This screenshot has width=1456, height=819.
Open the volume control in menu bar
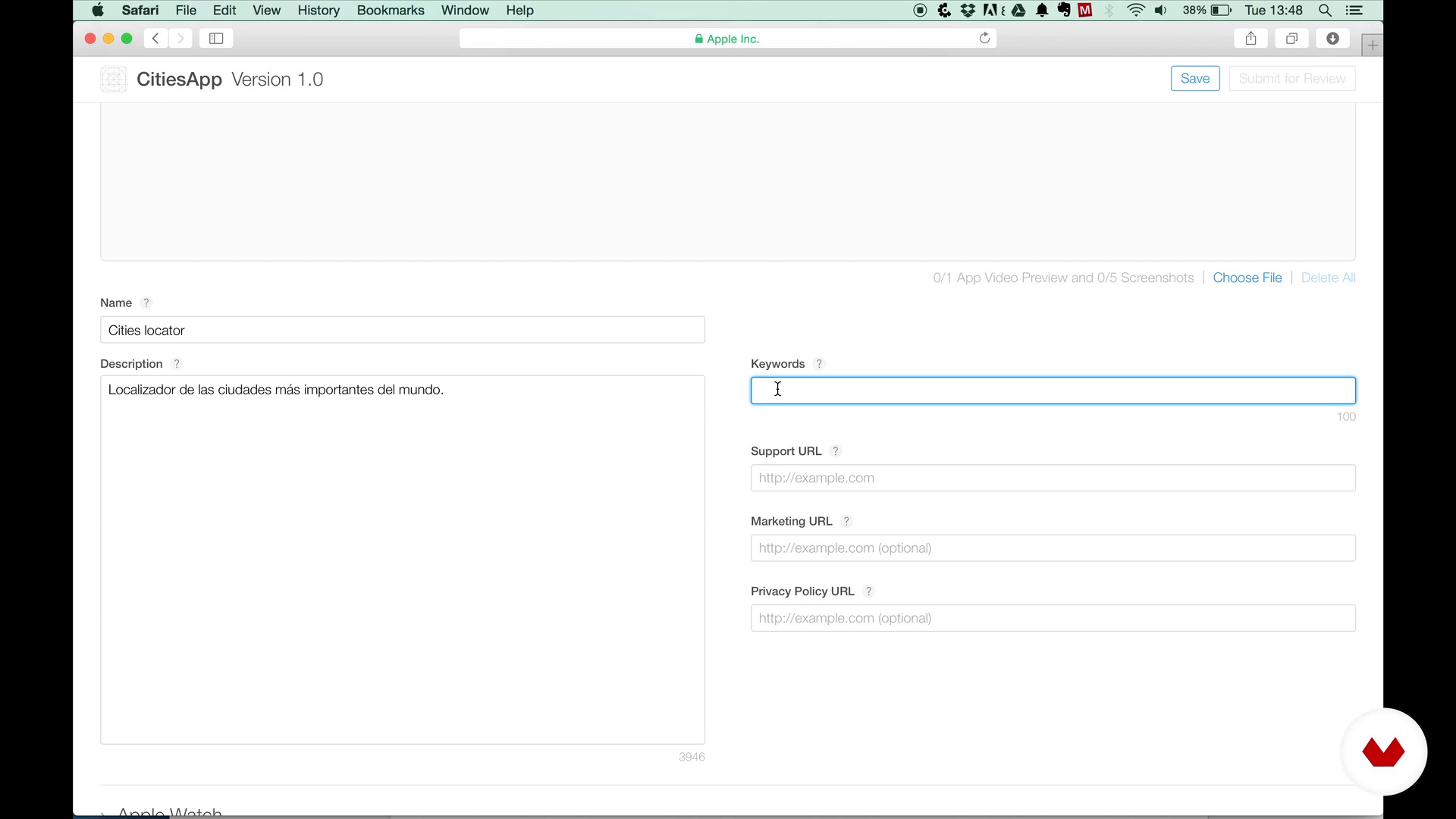pyautogui.click(x=1161, y=11)
